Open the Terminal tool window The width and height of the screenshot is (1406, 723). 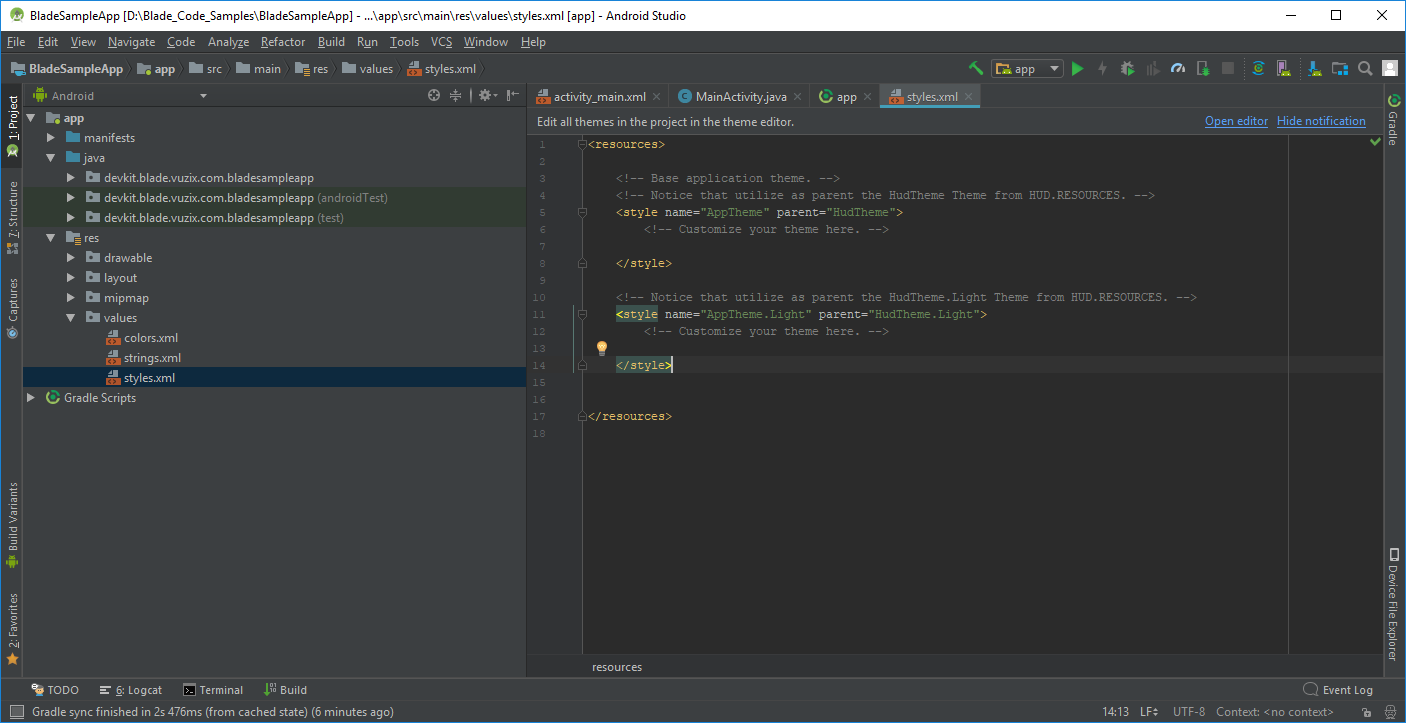213,690
